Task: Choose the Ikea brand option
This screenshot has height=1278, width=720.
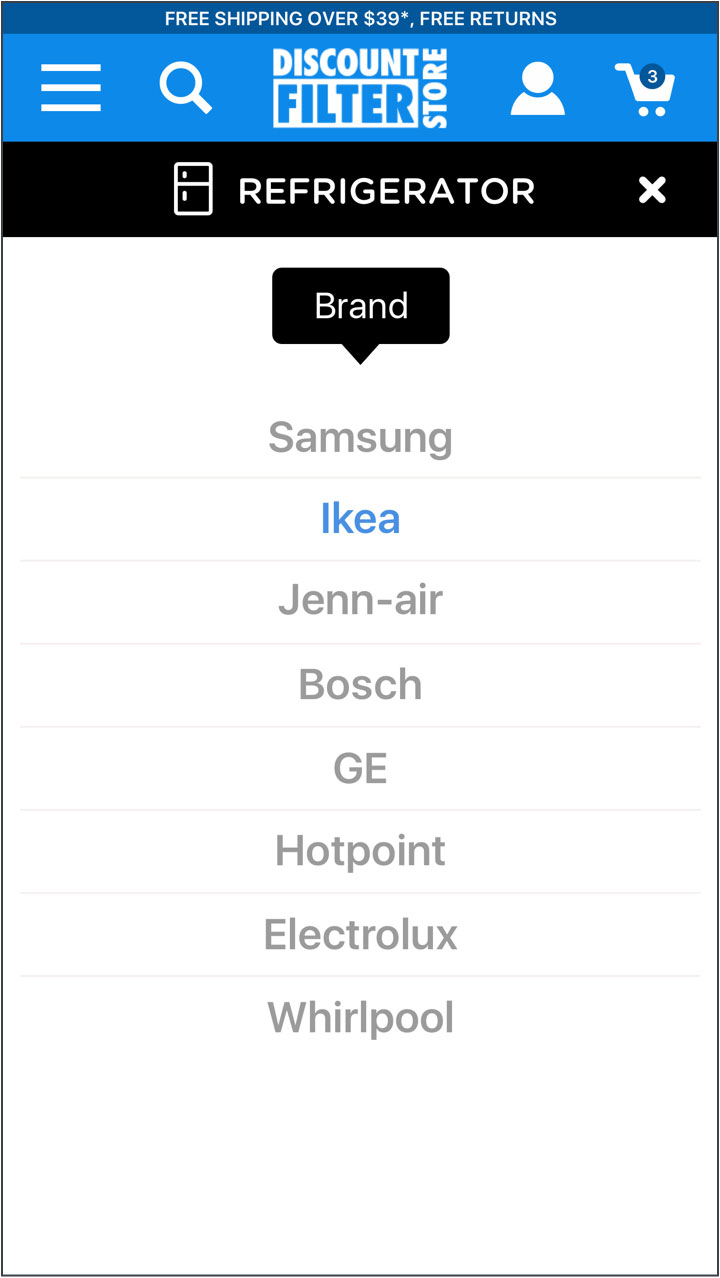Action: pos(360,519)
